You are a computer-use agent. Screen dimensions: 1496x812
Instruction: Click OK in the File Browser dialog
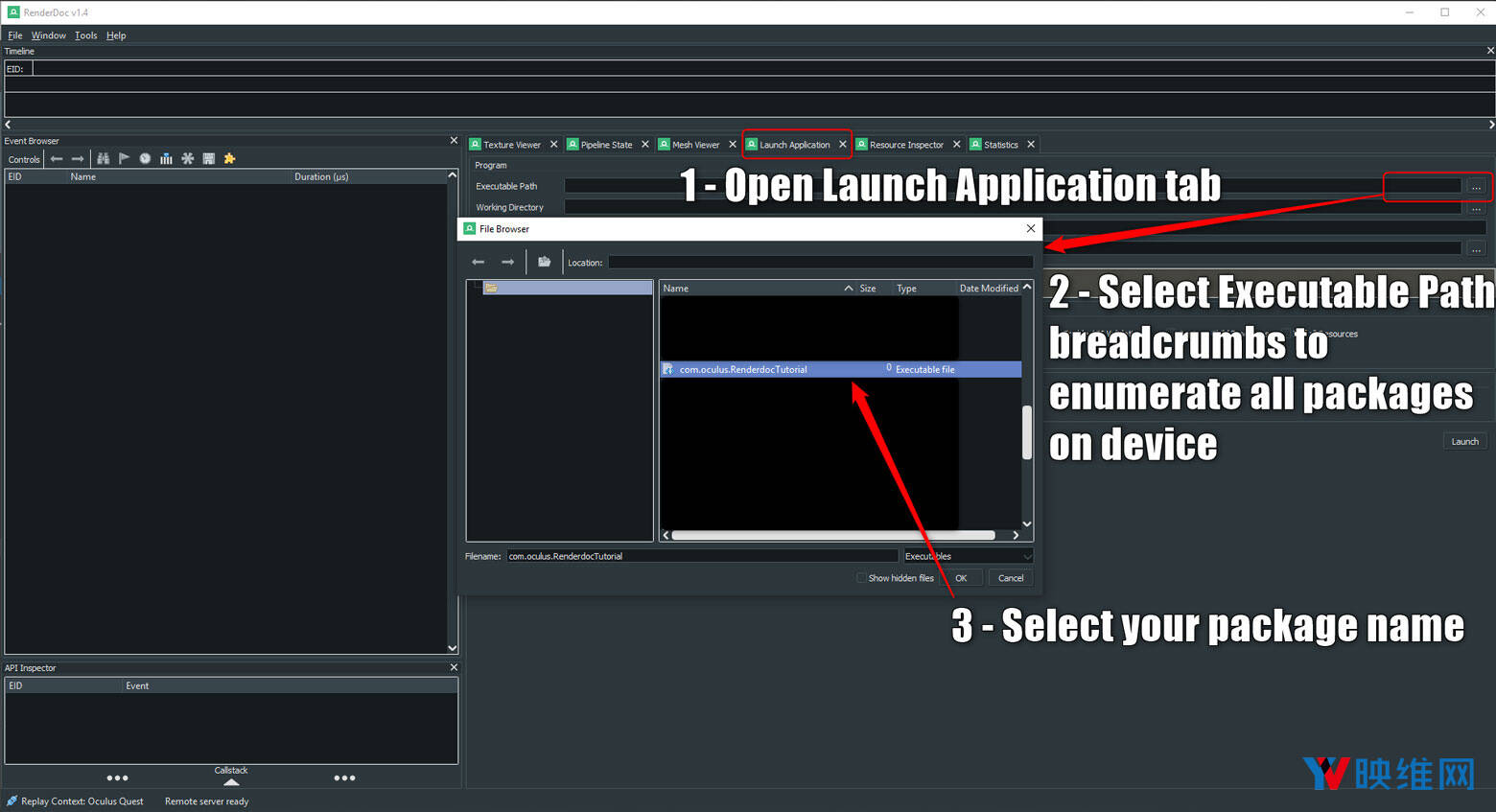coord(961,578)
